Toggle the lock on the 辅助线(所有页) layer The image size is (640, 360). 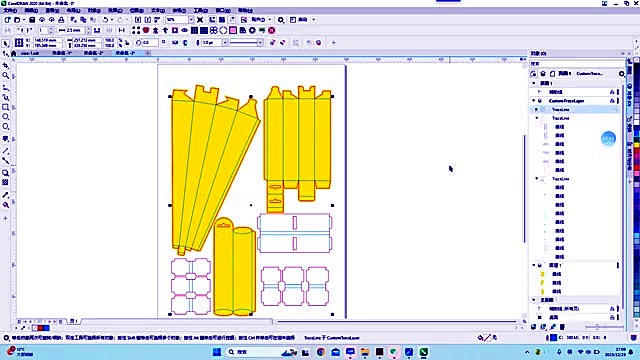tap(612, 309)
